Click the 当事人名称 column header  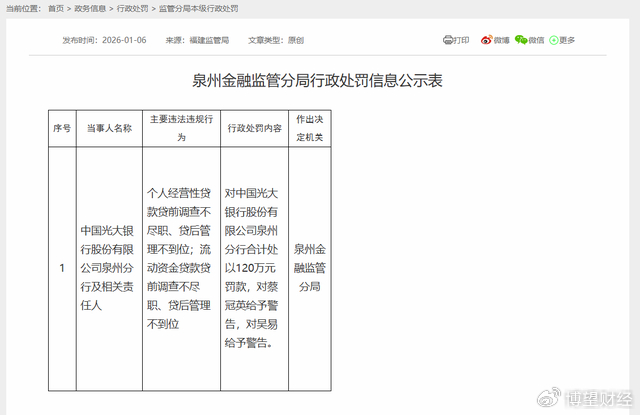tap(109, 128)
